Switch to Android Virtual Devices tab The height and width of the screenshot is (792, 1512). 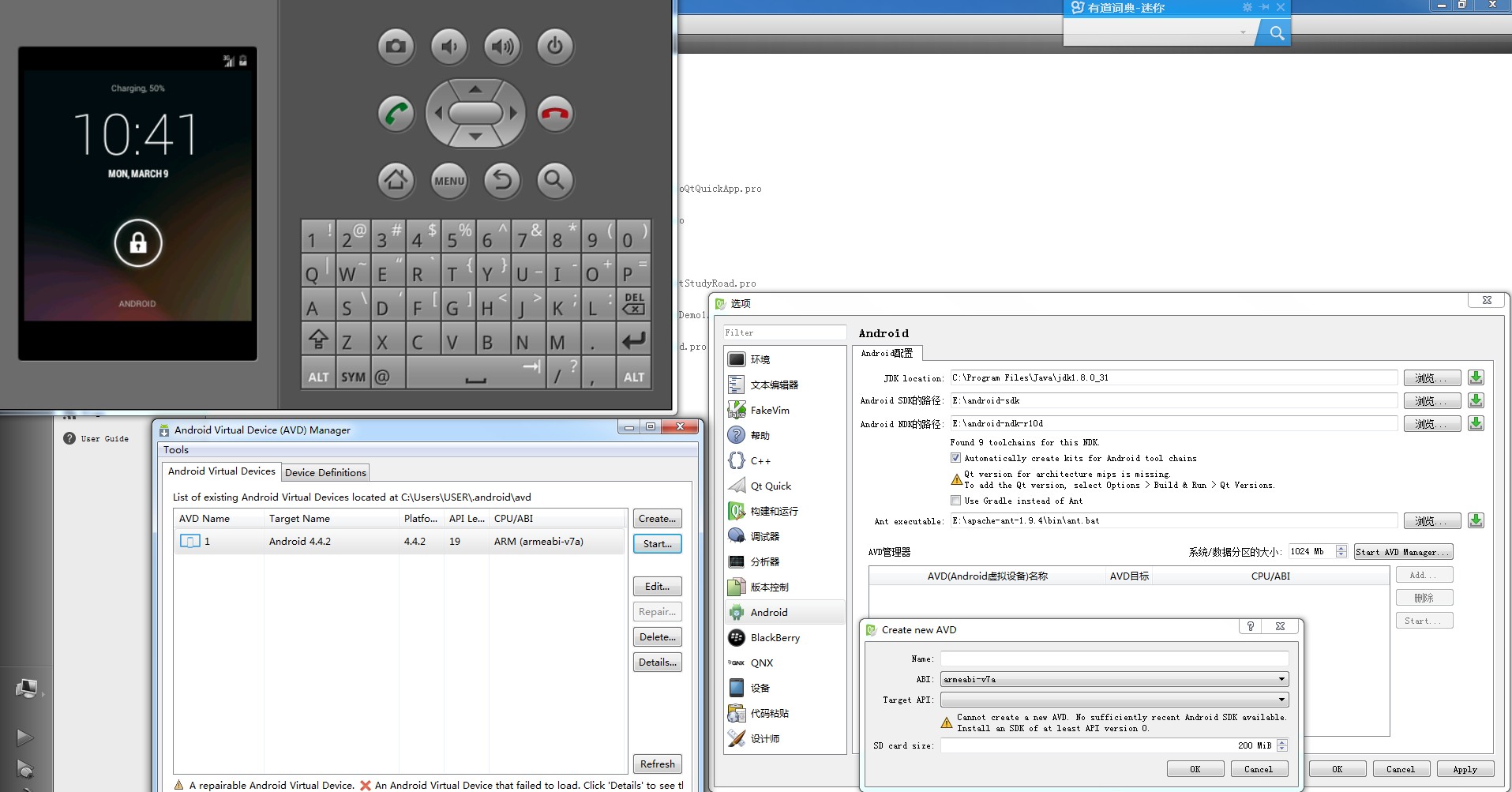tap(221, 471)
